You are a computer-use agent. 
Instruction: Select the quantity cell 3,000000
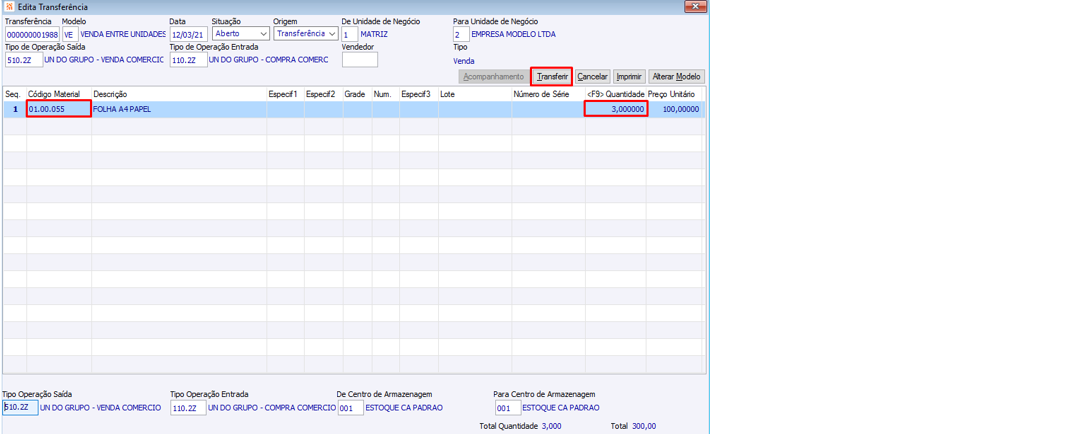616,109
